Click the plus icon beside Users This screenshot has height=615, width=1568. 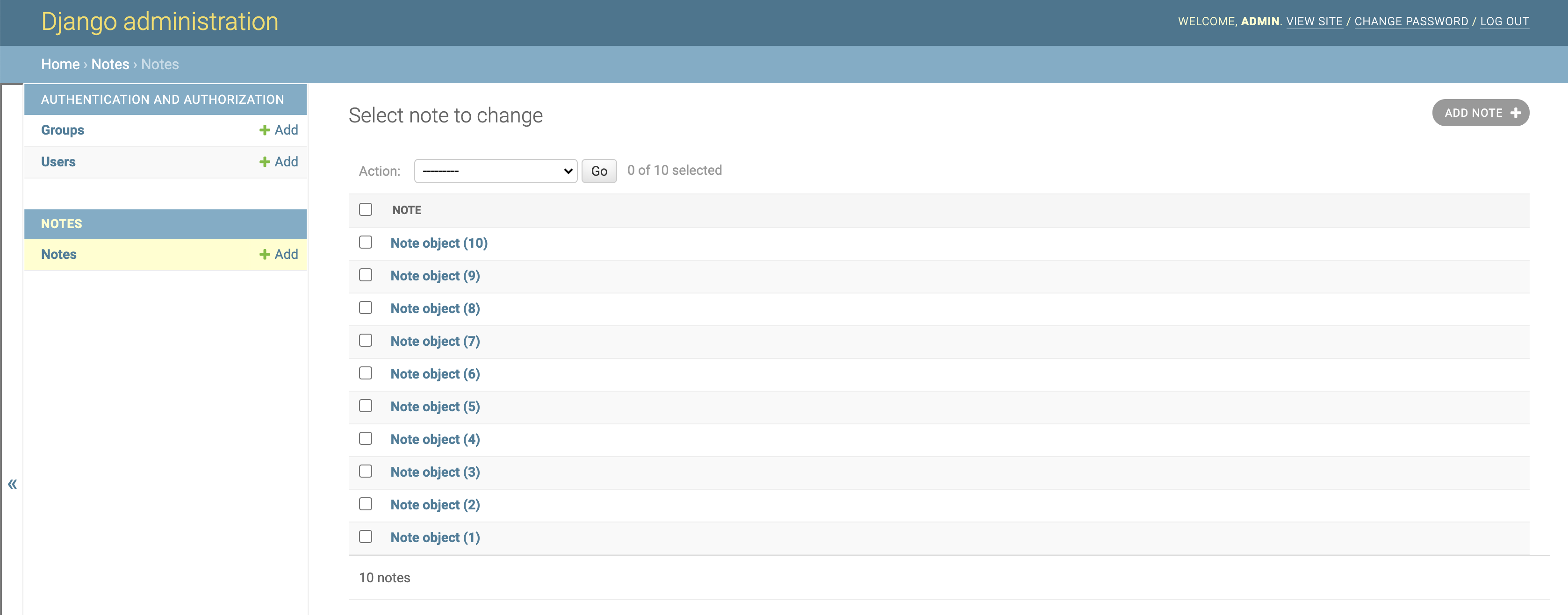point(264,162)
